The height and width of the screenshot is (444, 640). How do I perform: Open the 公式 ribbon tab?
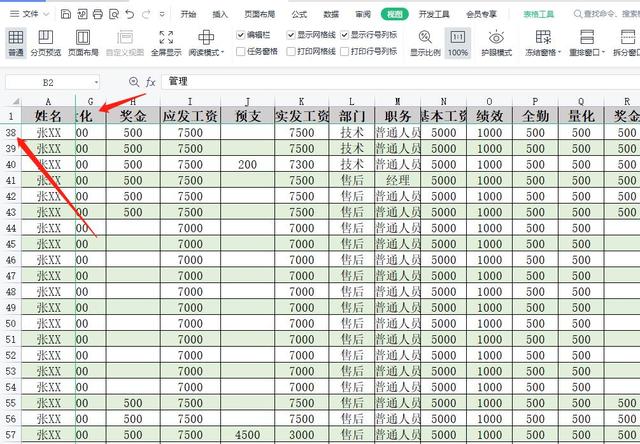click(x=299, y=14)
